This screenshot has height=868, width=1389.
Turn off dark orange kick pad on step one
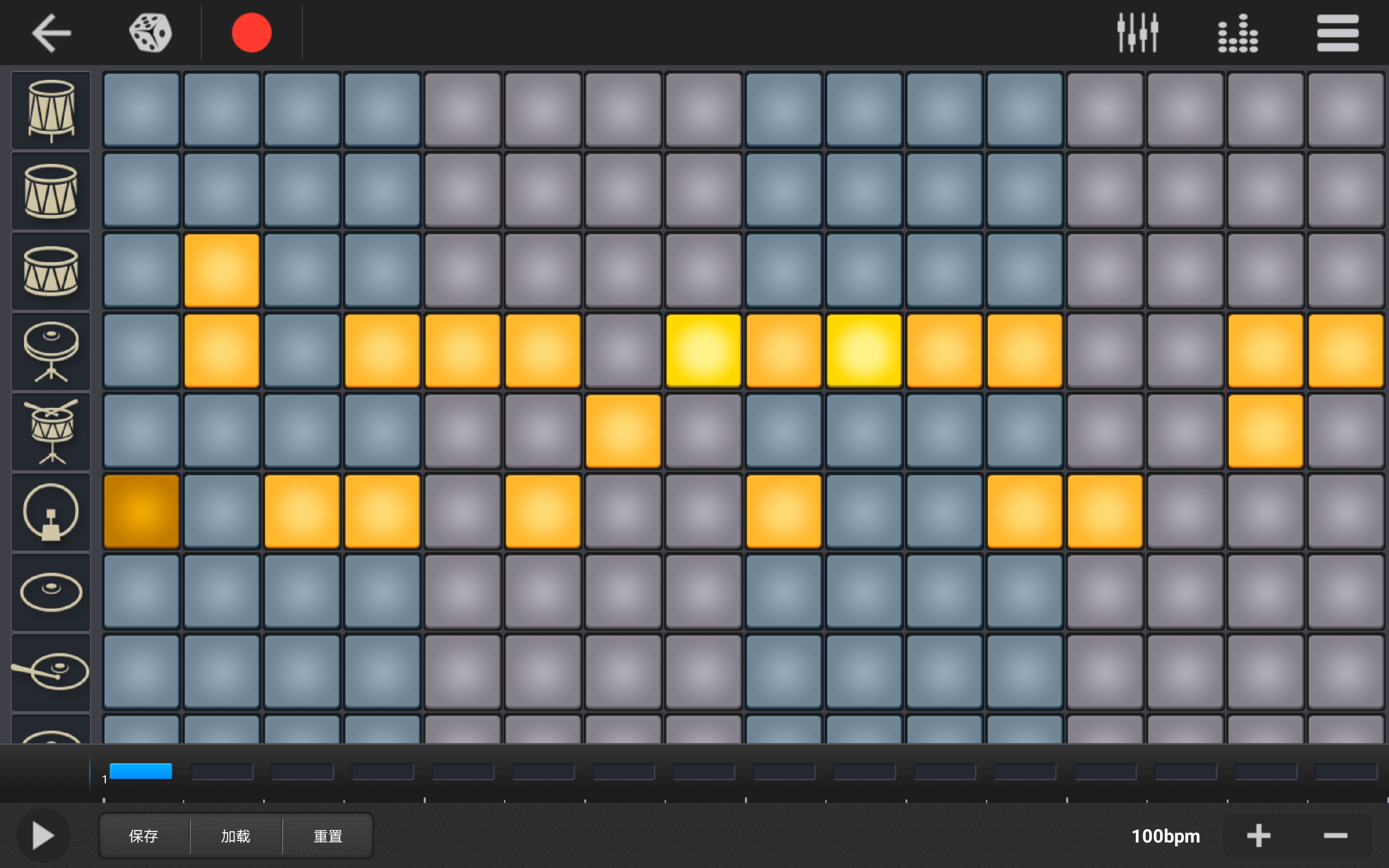pyautogui.click(x=141, y=512)
